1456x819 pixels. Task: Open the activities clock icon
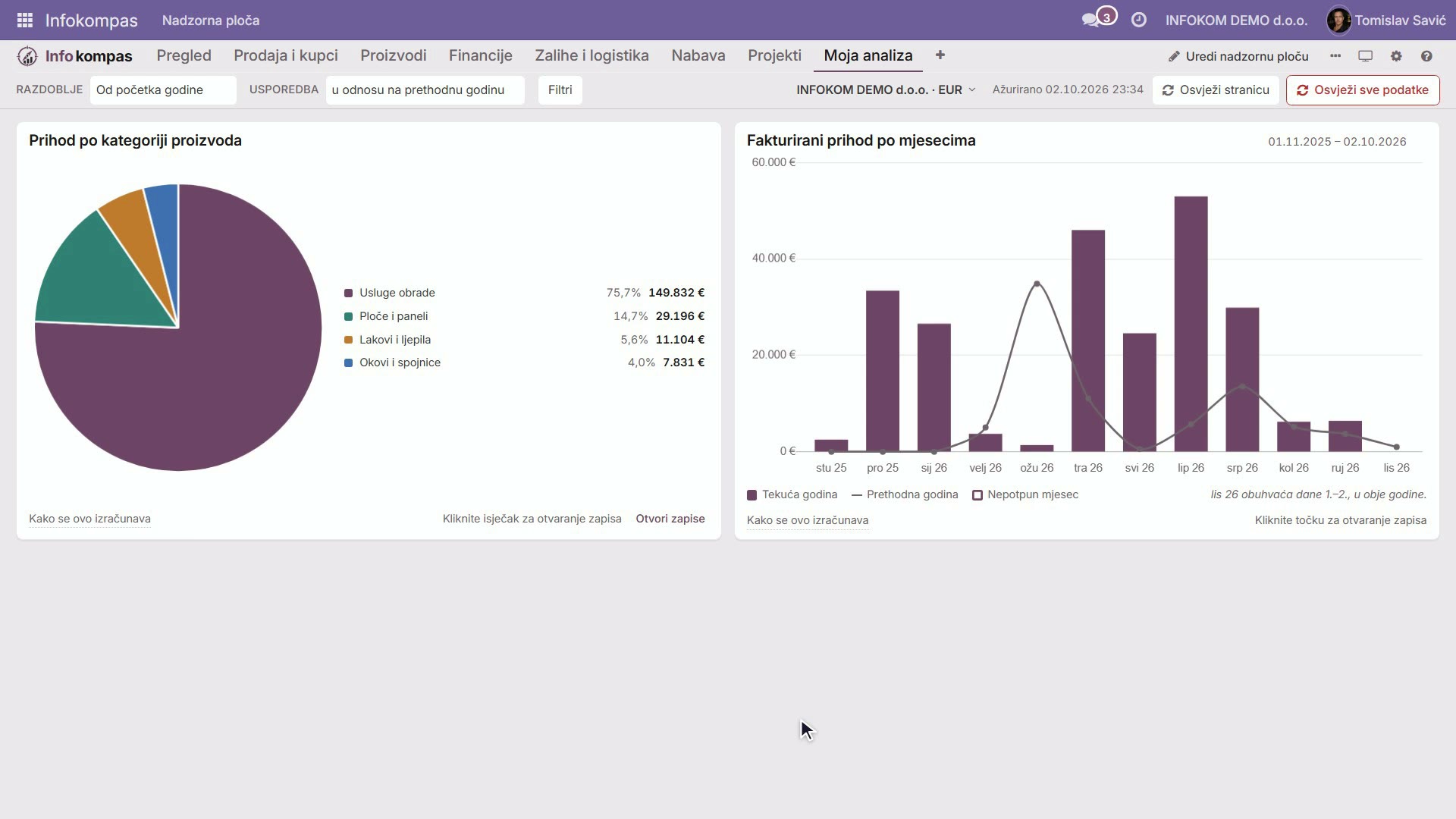pyautogui.click(x=1138, y=20)
